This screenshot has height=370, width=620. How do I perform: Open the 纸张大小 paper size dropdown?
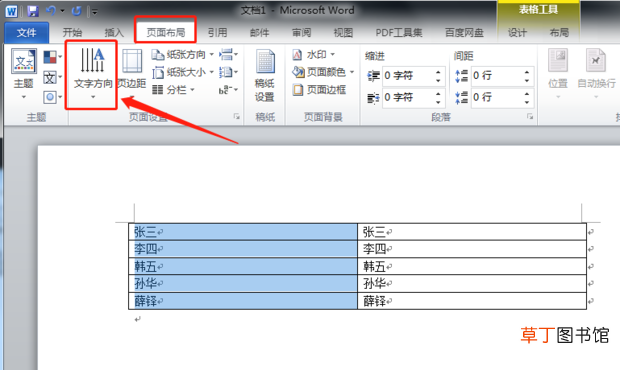183,72
